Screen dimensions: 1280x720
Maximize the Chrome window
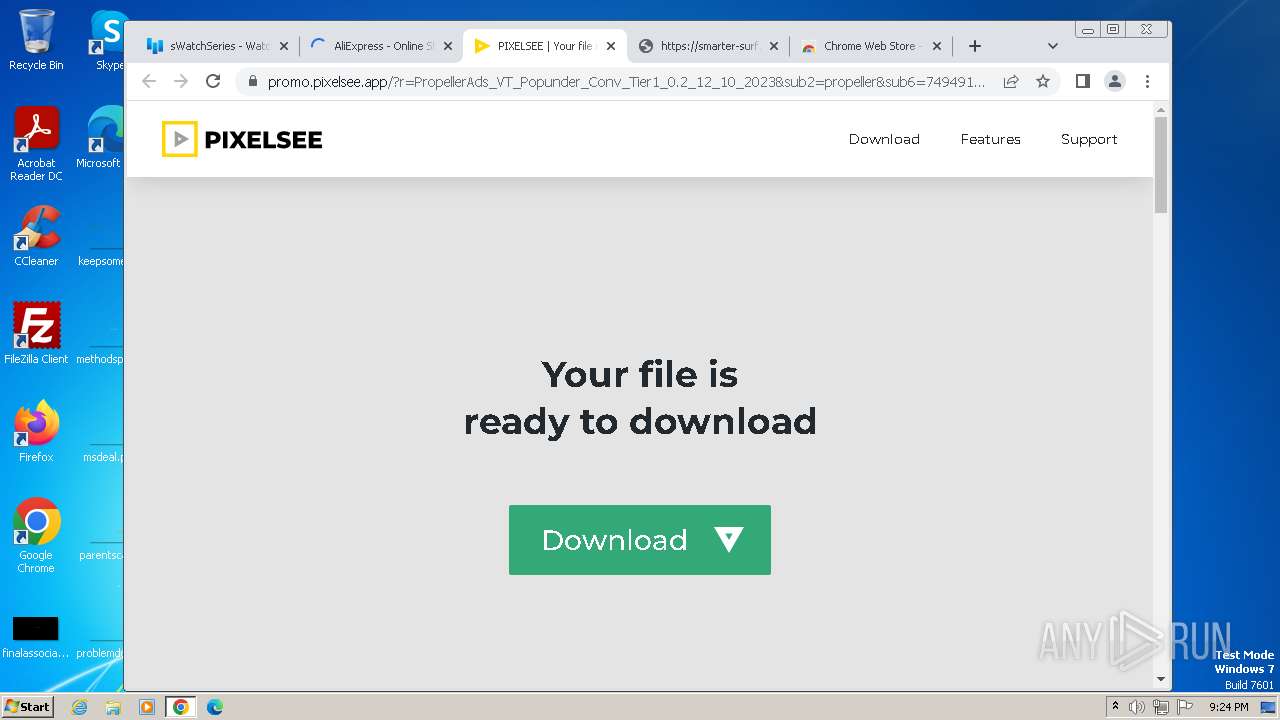click(1112, 30)
